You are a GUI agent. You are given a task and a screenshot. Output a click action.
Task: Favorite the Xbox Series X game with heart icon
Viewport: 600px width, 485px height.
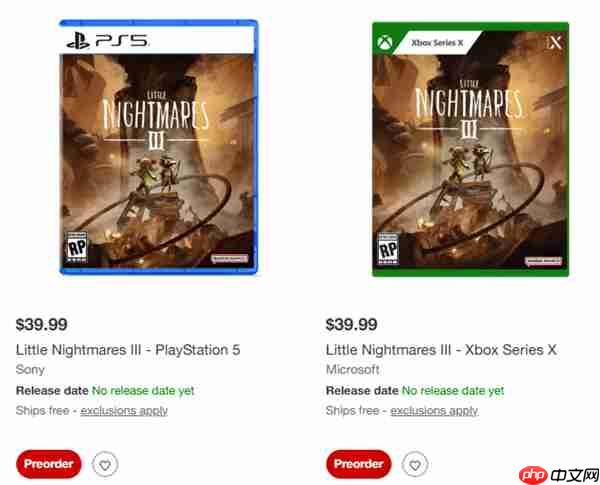coord(415,464)
